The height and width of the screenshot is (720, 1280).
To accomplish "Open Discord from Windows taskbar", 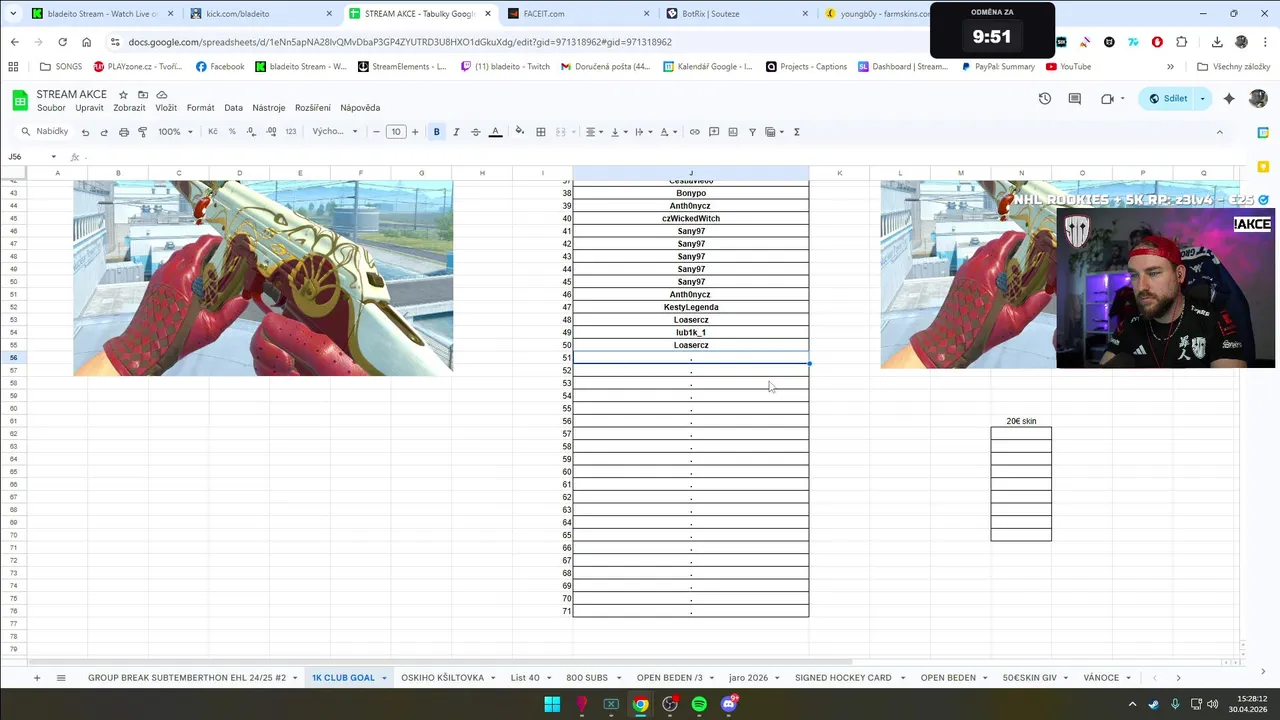I will tap(729, 704).
